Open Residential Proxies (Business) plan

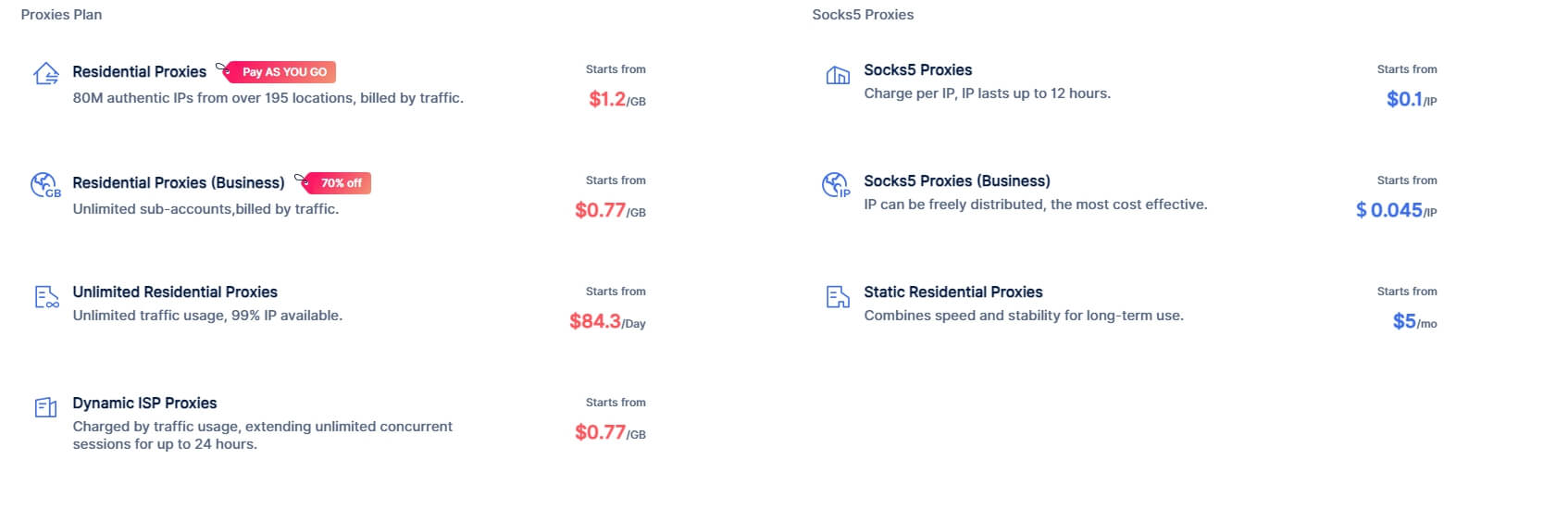pos(179,183)
